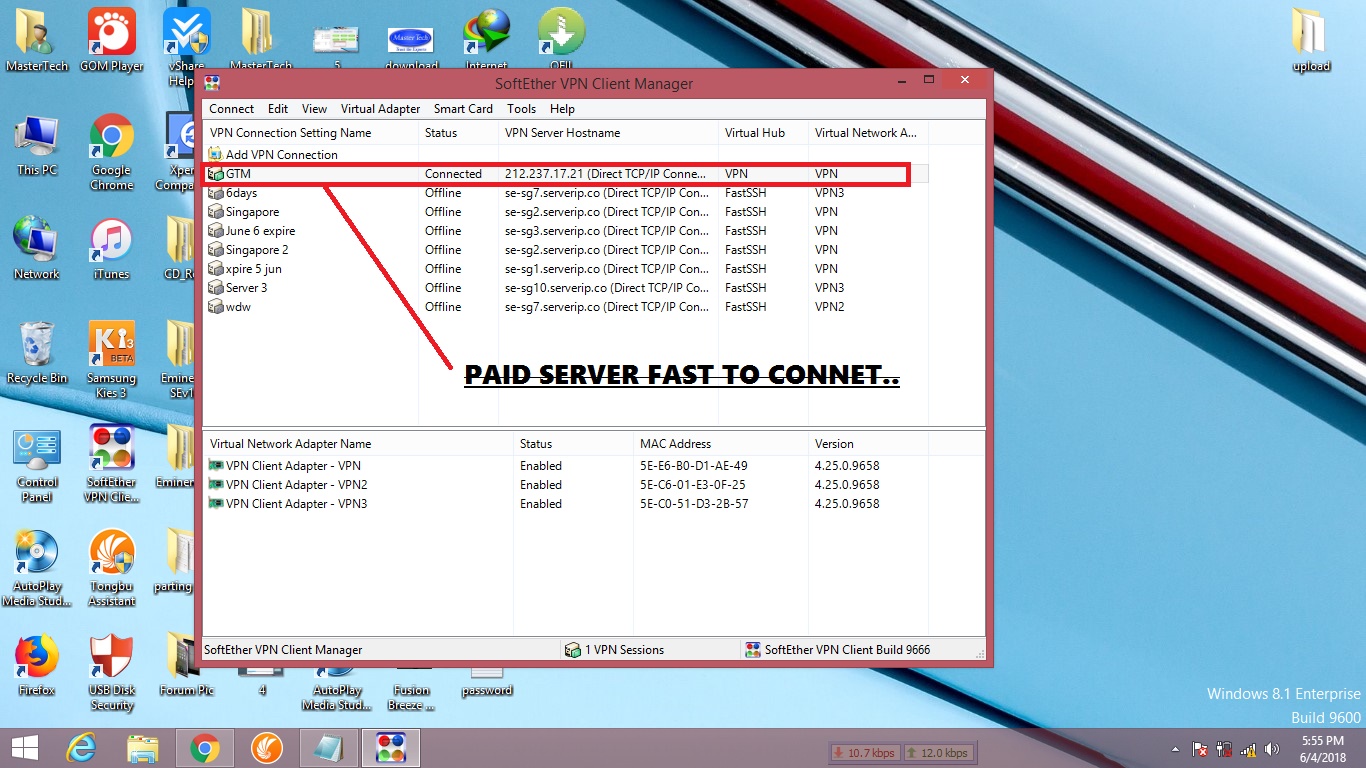Open the Virtual Adapter menu
1366x768 pixels.
click(x=380, y=109)
